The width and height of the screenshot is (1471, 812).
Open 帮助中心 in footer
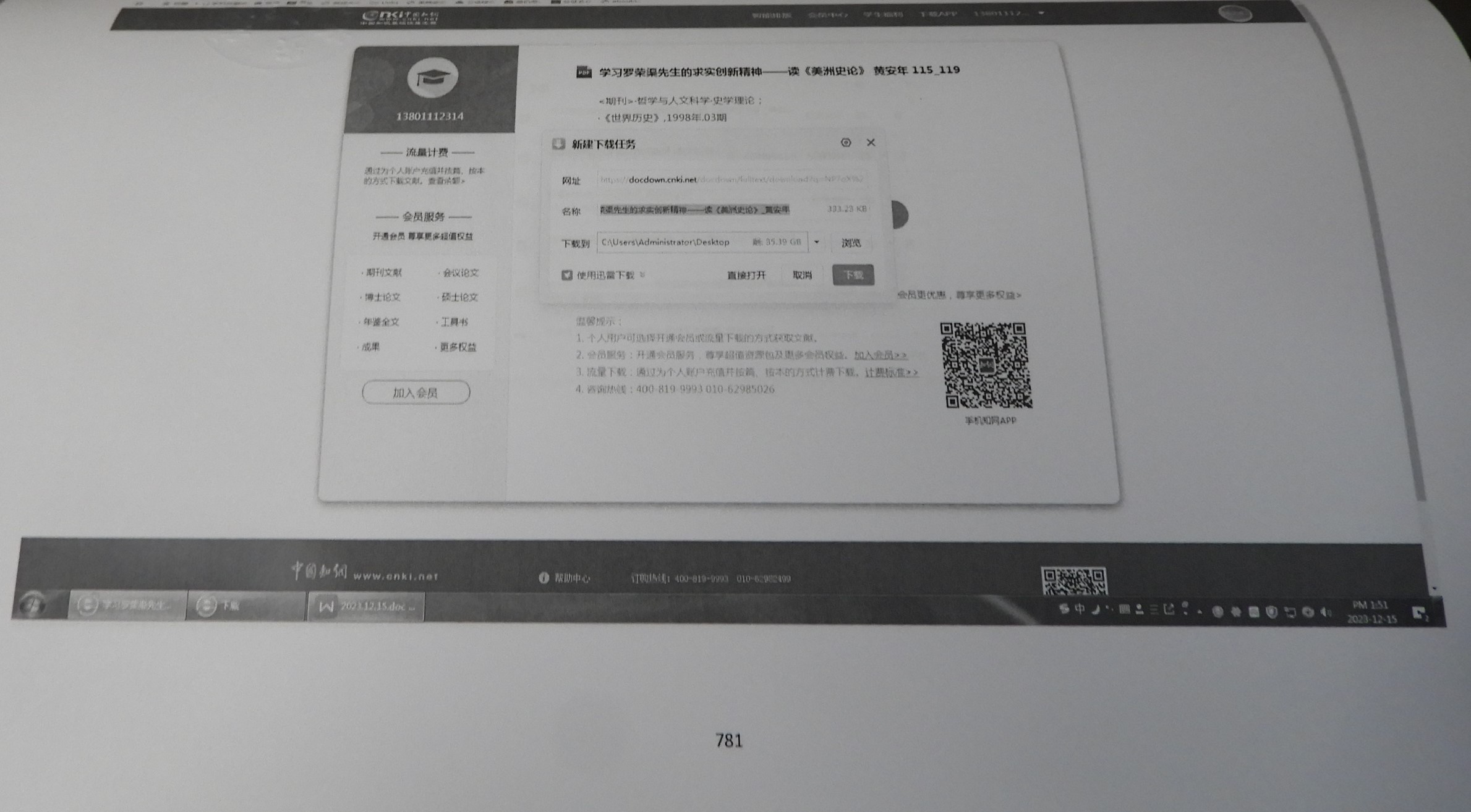(x=572, y=578)
